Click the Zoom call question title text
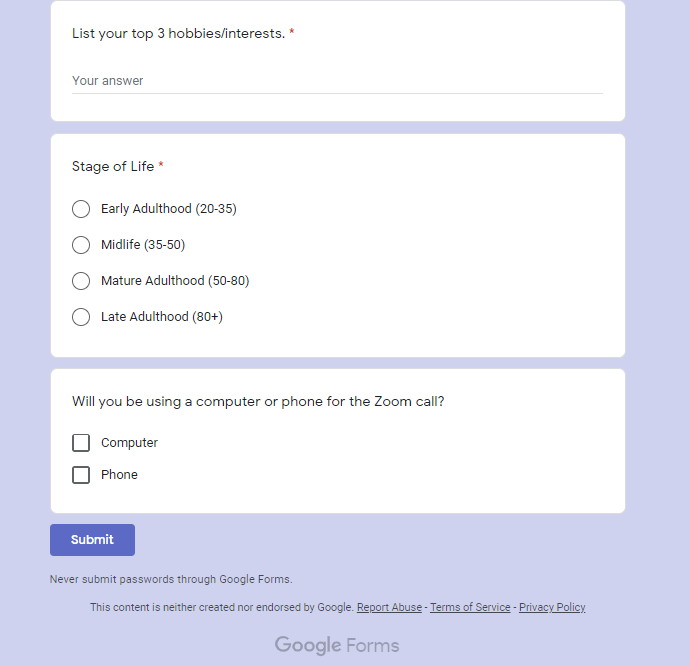Screen dimensions: 689x665 click(x=258, y=402)
